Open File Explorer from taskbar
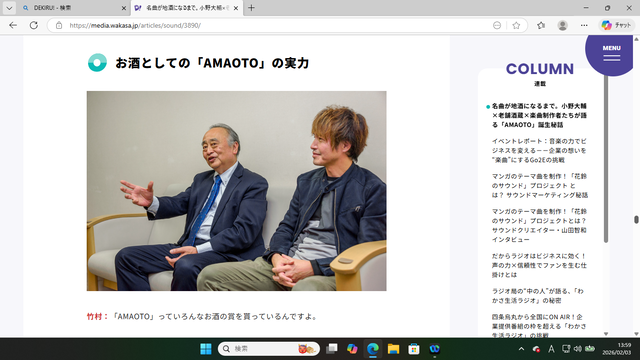The width and height of the screenshot is (640, 360). (393, 349)
